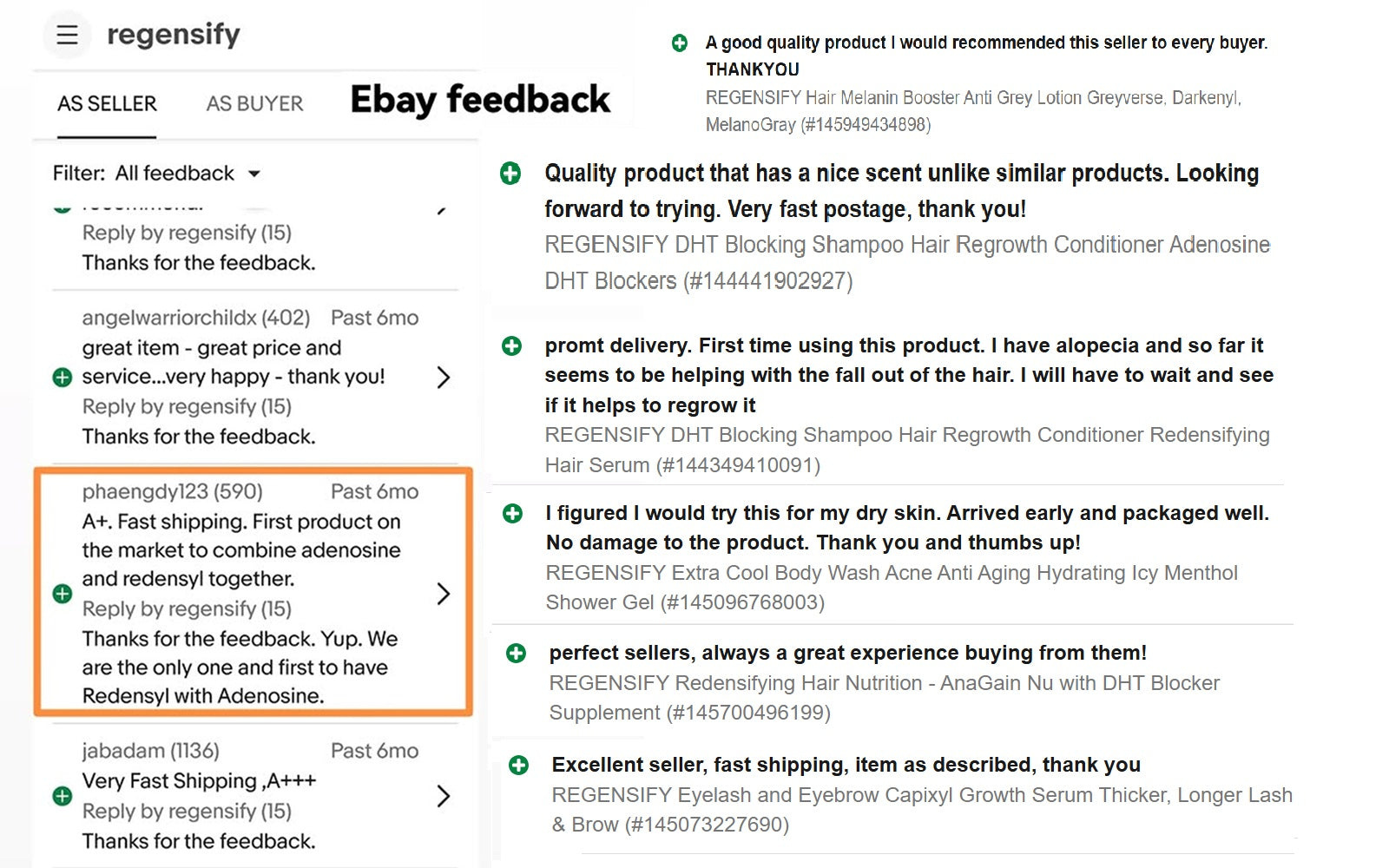Click plus icon by 'perfect sellers' review
Viewport: 1389px width, 868px height.
pyautogui.click(x=516, y=654)
